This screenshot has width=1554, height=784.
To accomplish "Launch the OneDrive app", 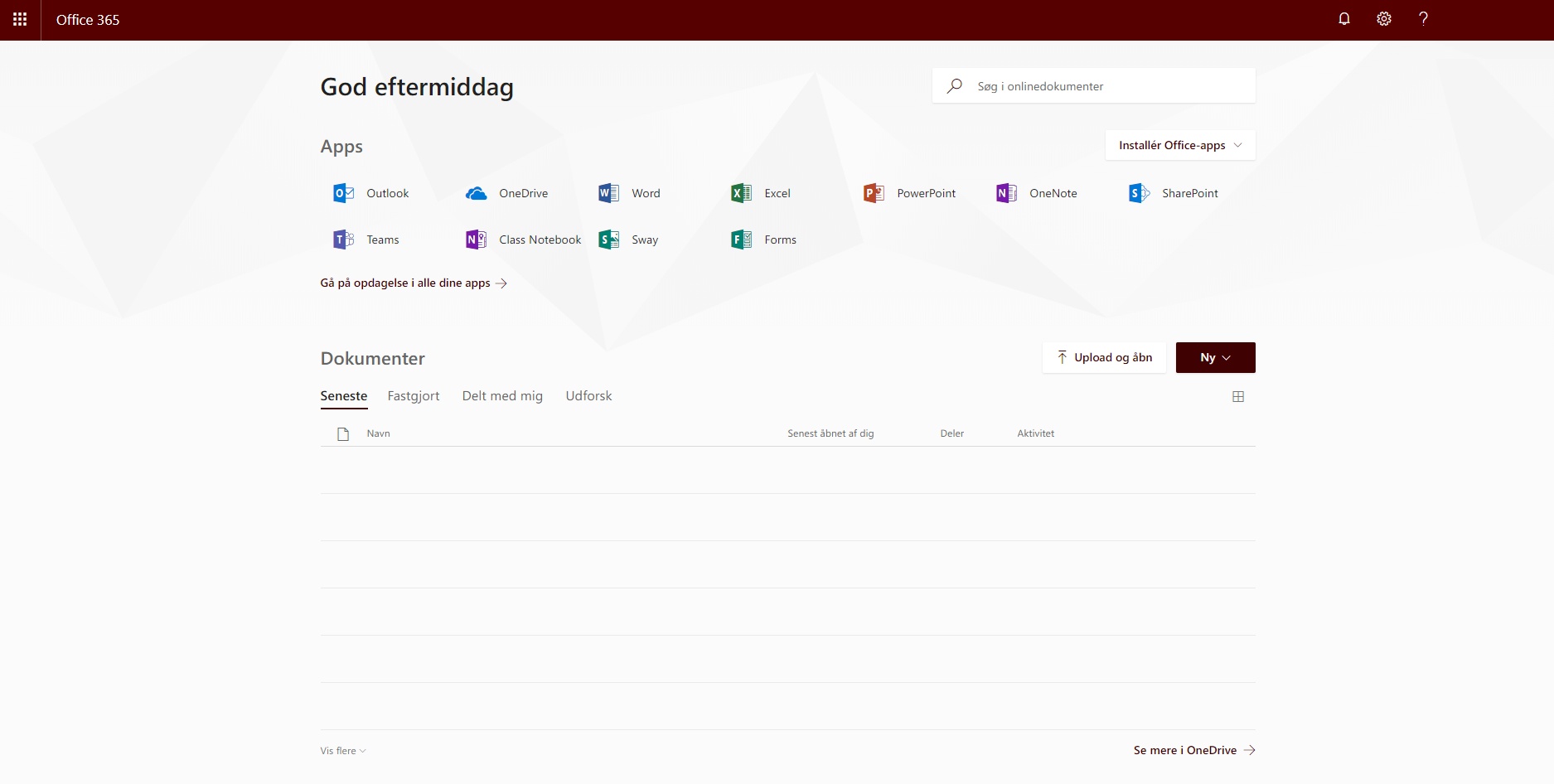I will click(x=507, y=193).
